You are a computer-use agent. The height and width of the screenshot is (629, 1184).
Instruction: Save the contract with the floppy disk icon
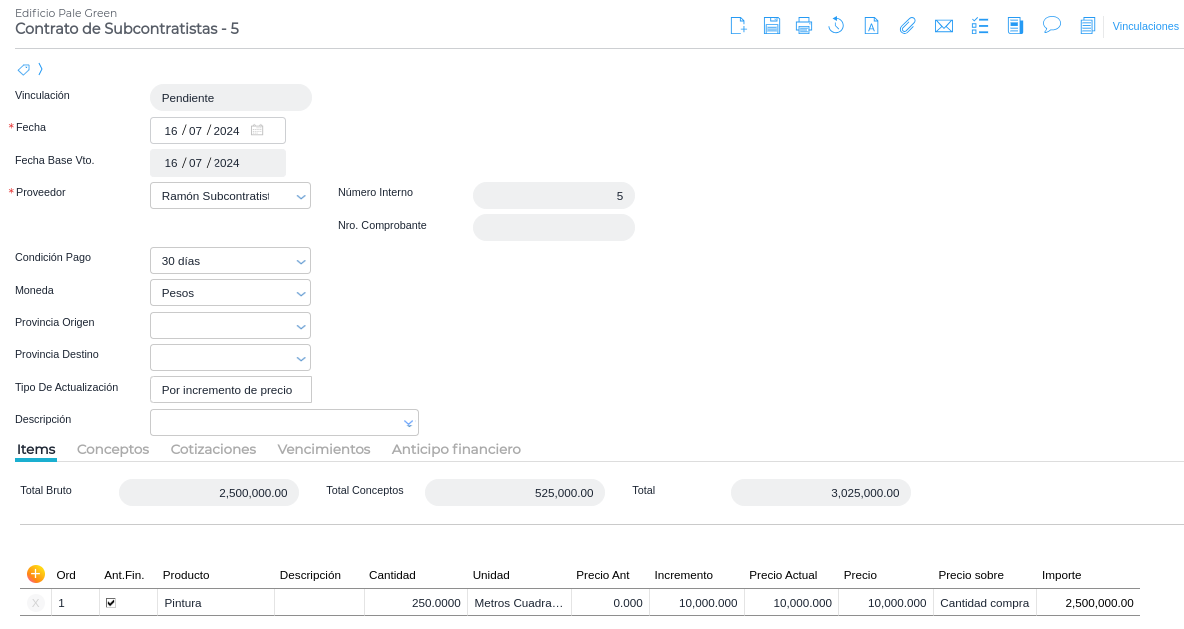point(772,26)
